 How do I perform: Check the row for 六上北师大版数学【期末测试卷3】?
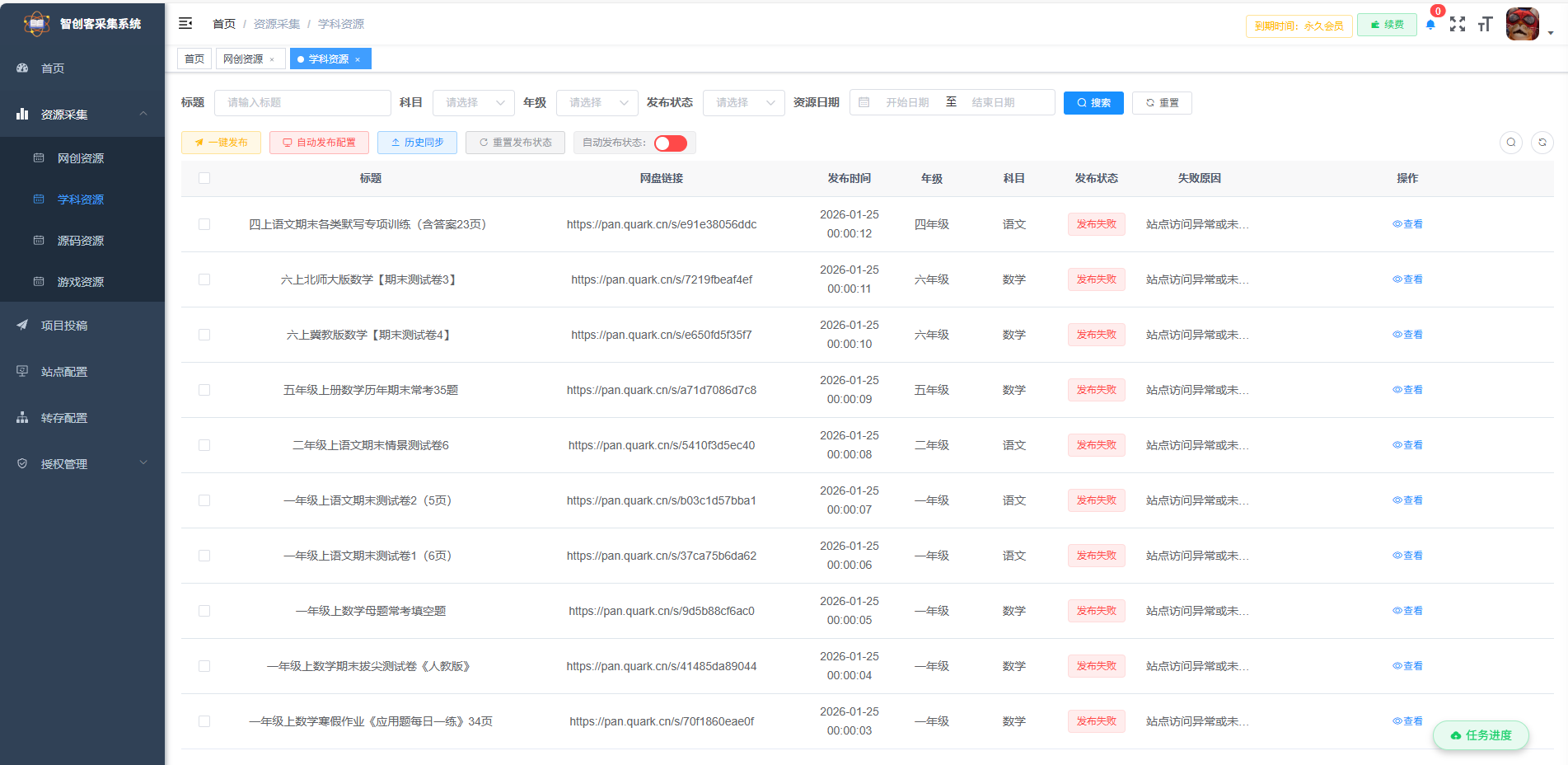pyautogui.click(x=204, y=279)
